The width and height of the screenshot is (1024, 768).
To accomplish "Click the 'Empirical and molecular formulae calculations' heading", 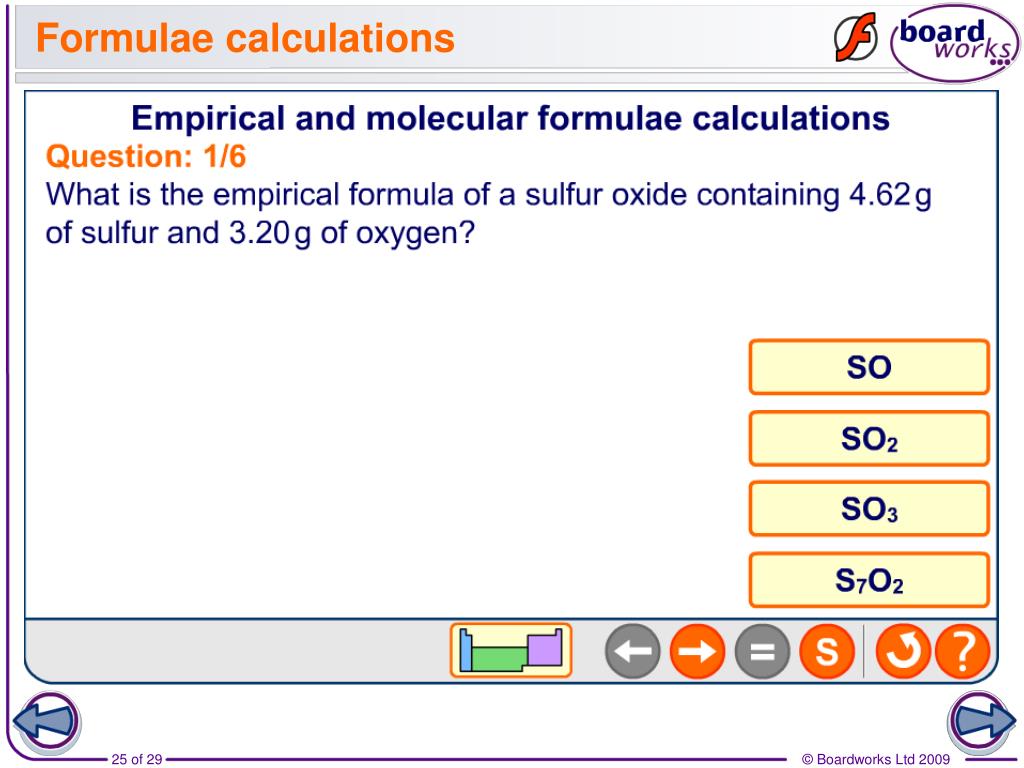I will (x=511, y=118).
